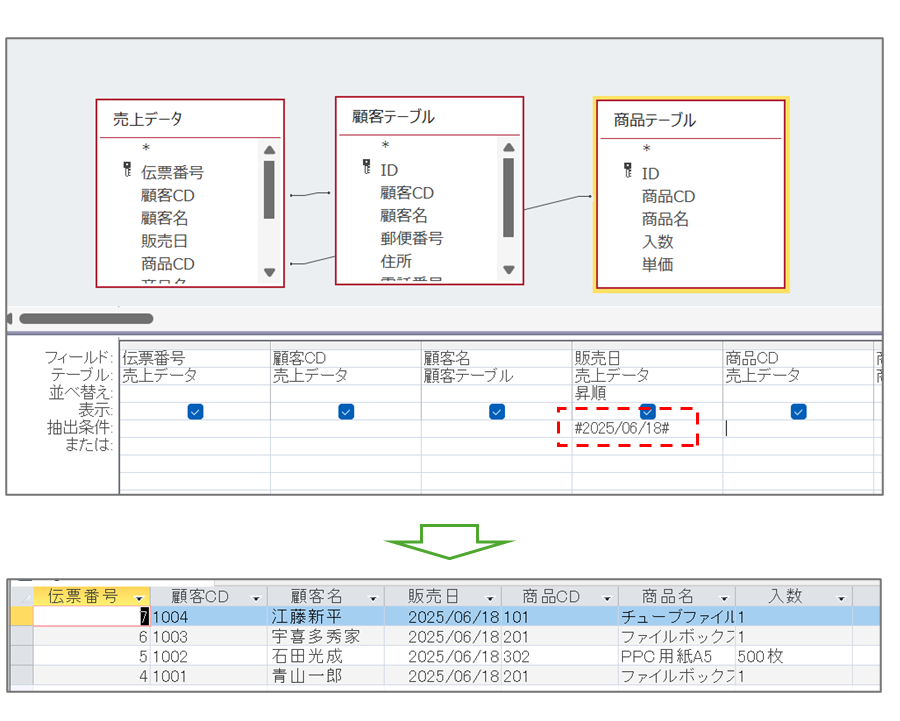The width and height of the screenshot is (900, 721).
Task: Select the 商品テーブル title bar
Action: tap(692, 120)
